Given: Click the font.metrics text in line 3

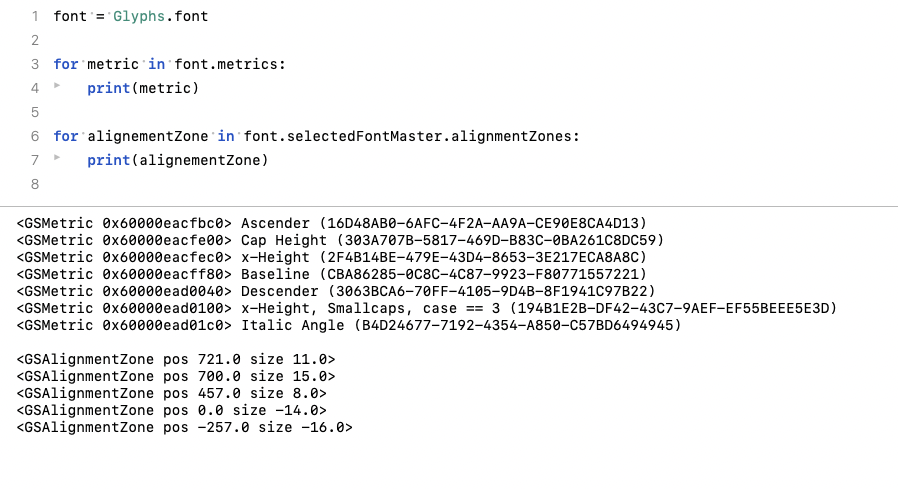Looking at the screenshot, I should [x=229, y=64].
